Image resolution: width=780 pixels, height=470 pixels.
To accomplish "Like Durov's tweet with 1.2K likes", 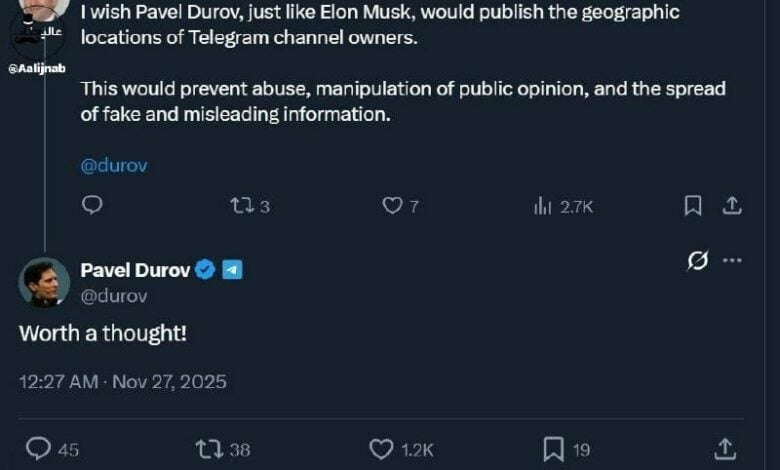I will (x=382, y=449).
